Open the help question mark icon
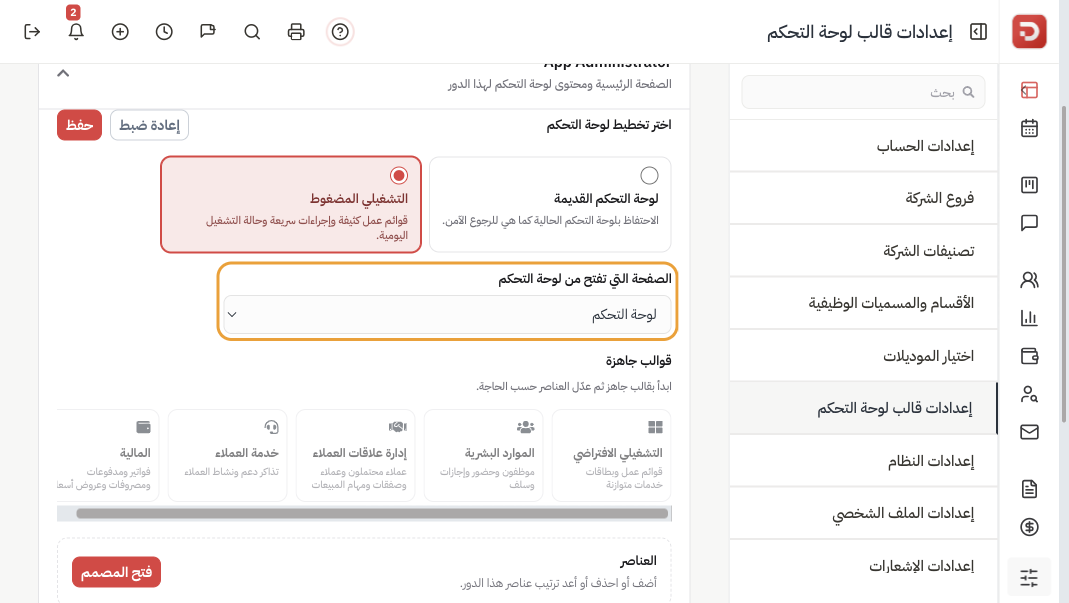This screenshot has width=1069, height=603. [340, 32]
